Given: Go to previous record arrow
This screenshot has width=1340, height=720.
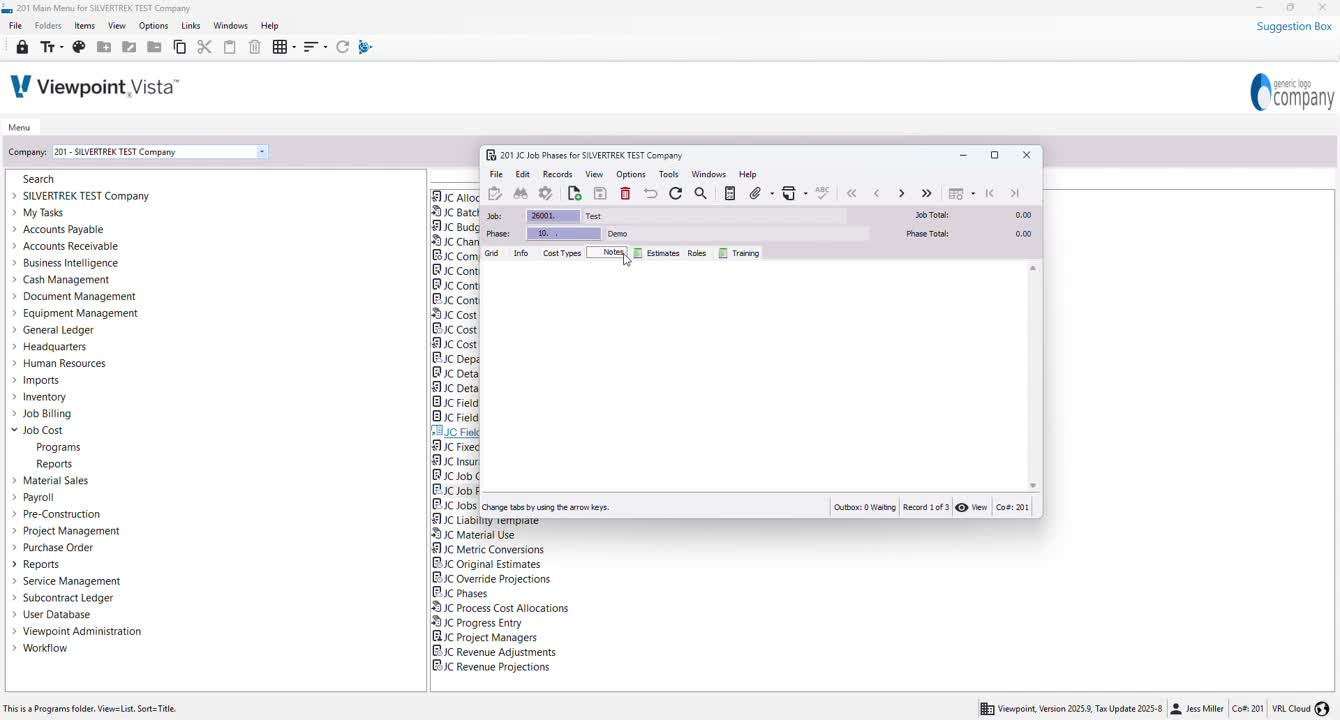Looking at the screenshot, I should click(x=877, y=194).
